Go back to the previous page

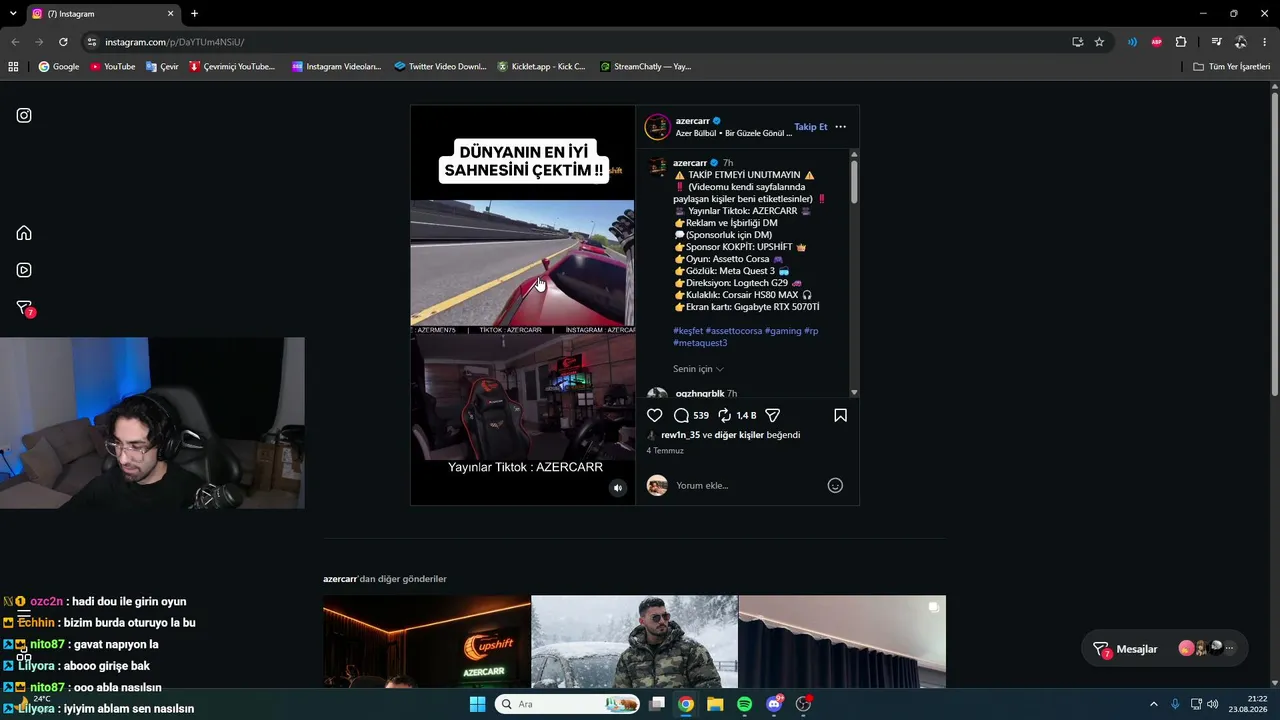(15, 42)
